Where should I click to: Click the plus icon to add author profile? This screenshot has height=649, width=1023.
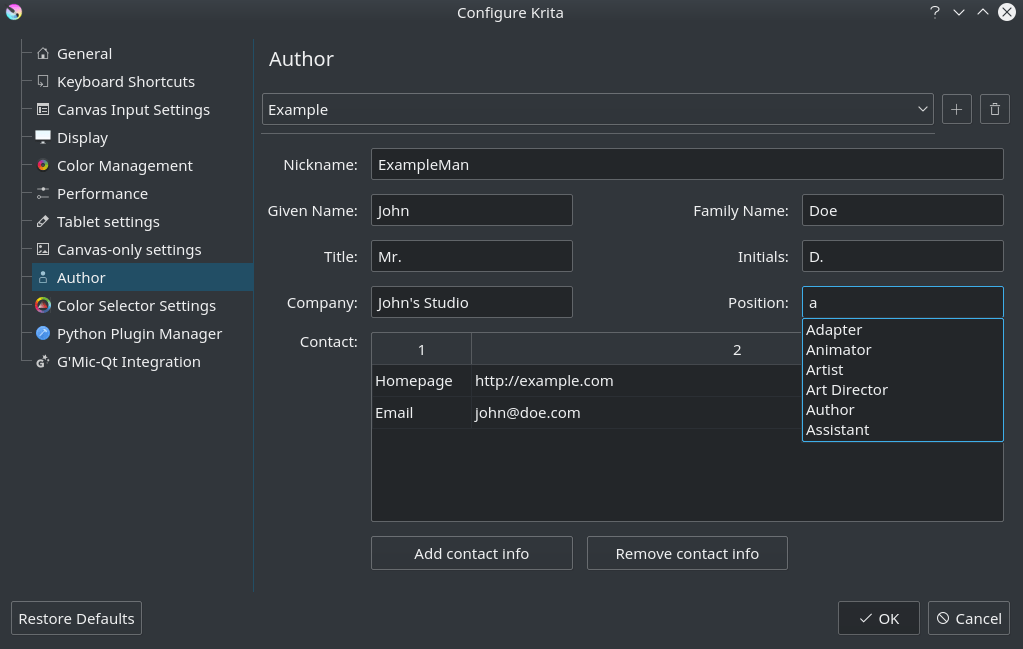pyautogui.click(x=956, y=108)
